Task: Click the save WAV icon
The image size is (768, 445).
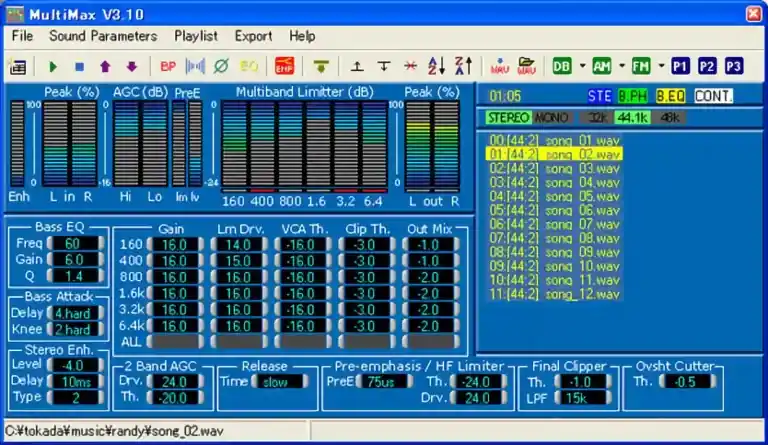Action: [x=500, y=66]
